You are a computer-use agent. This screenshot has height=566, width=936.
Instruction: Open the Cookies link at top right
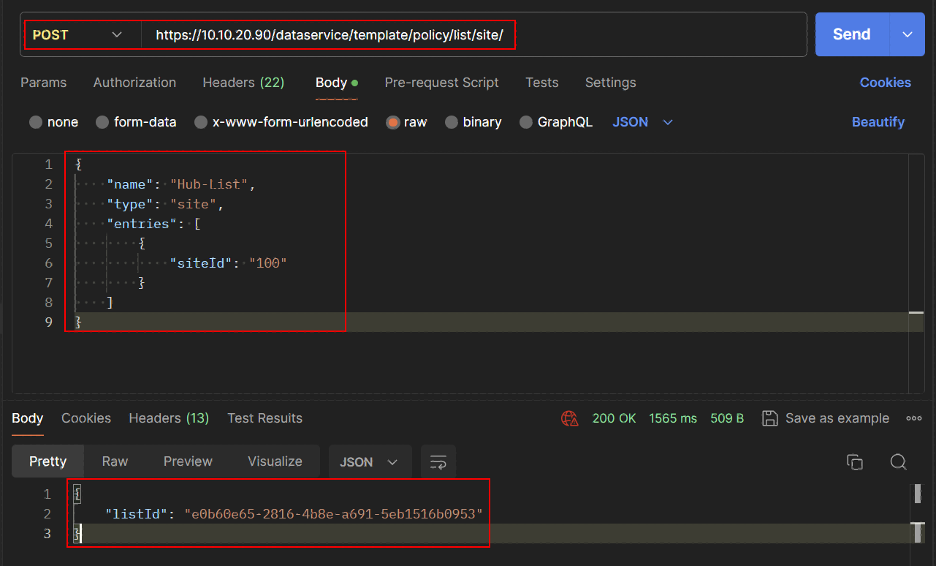click(x=885, y=82)
